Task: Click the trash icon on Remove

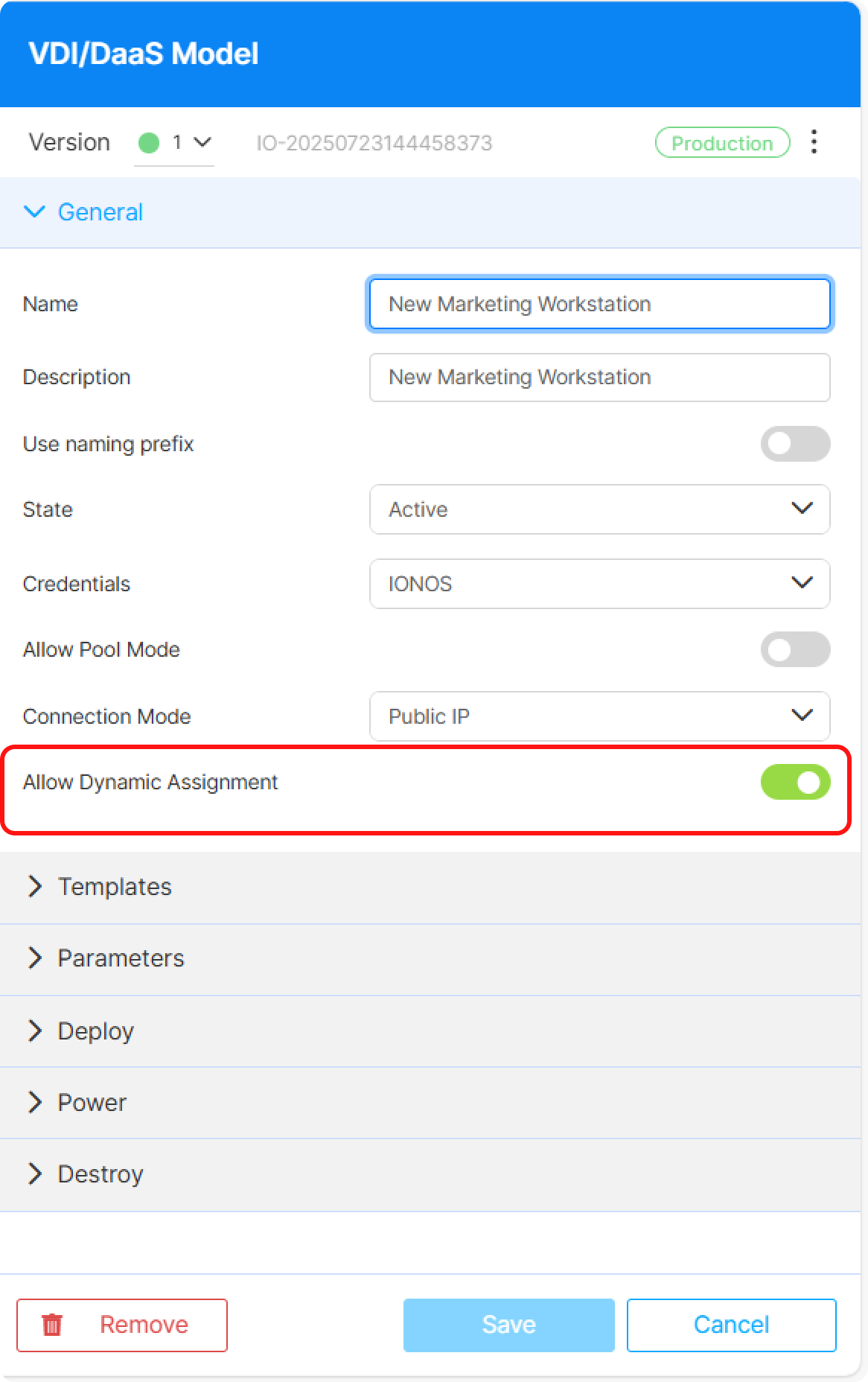Action: 52,1325
